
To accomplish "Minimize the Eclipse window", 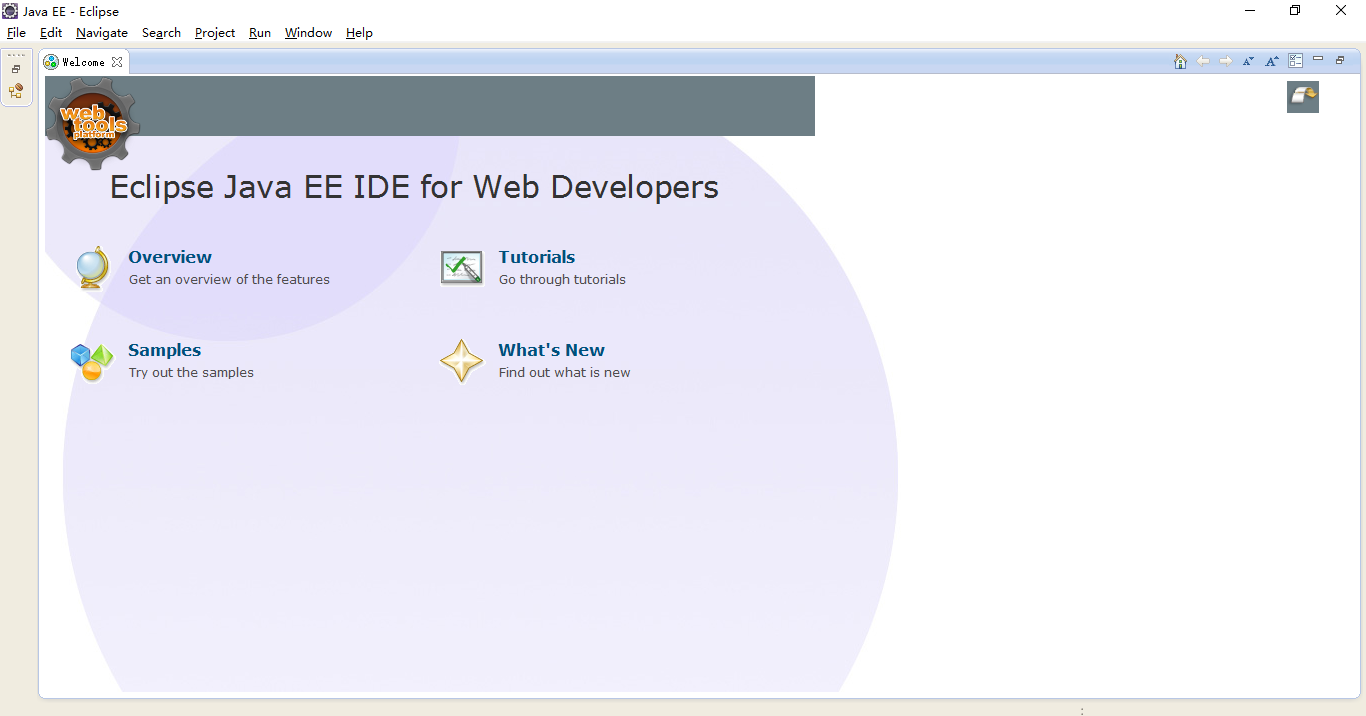I will click(1250, 11).
